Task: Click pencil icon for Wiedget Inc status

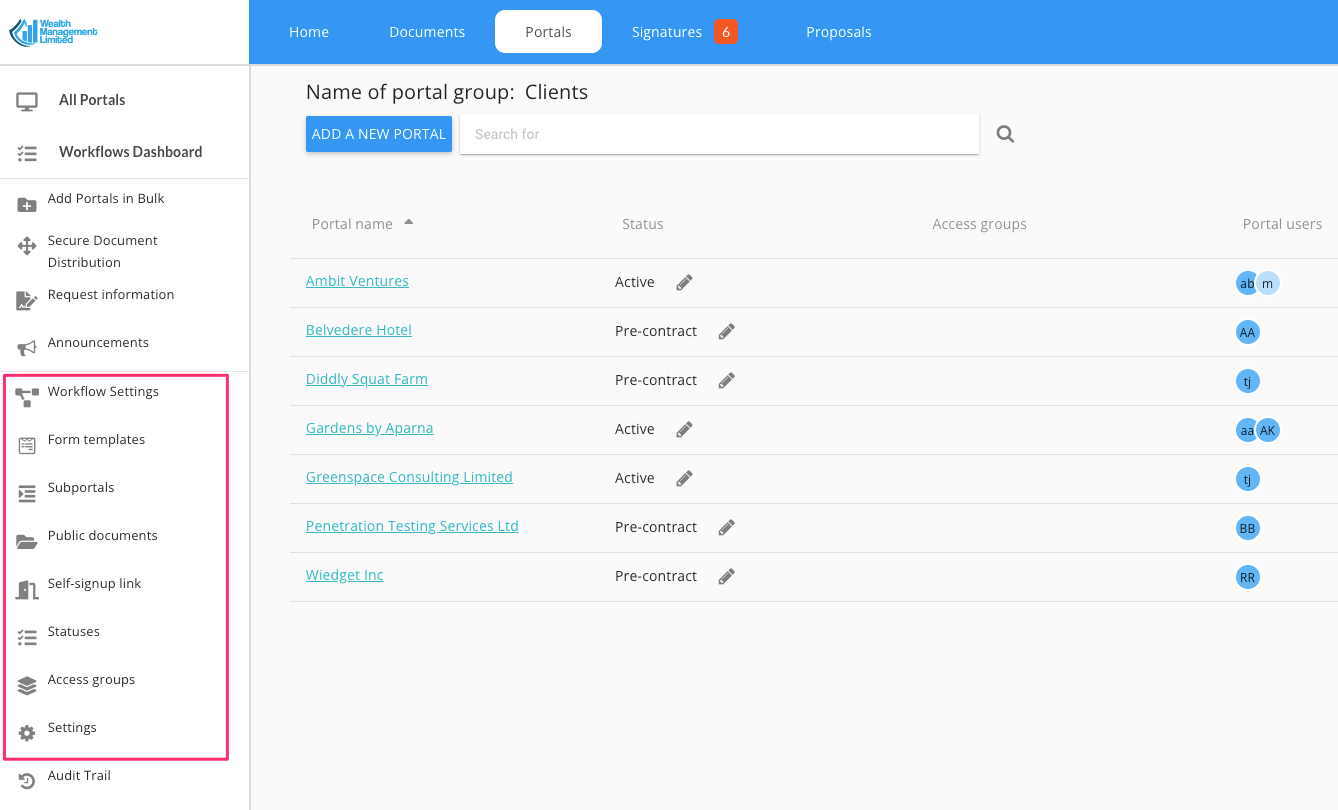Action: [x=726, y=576]
